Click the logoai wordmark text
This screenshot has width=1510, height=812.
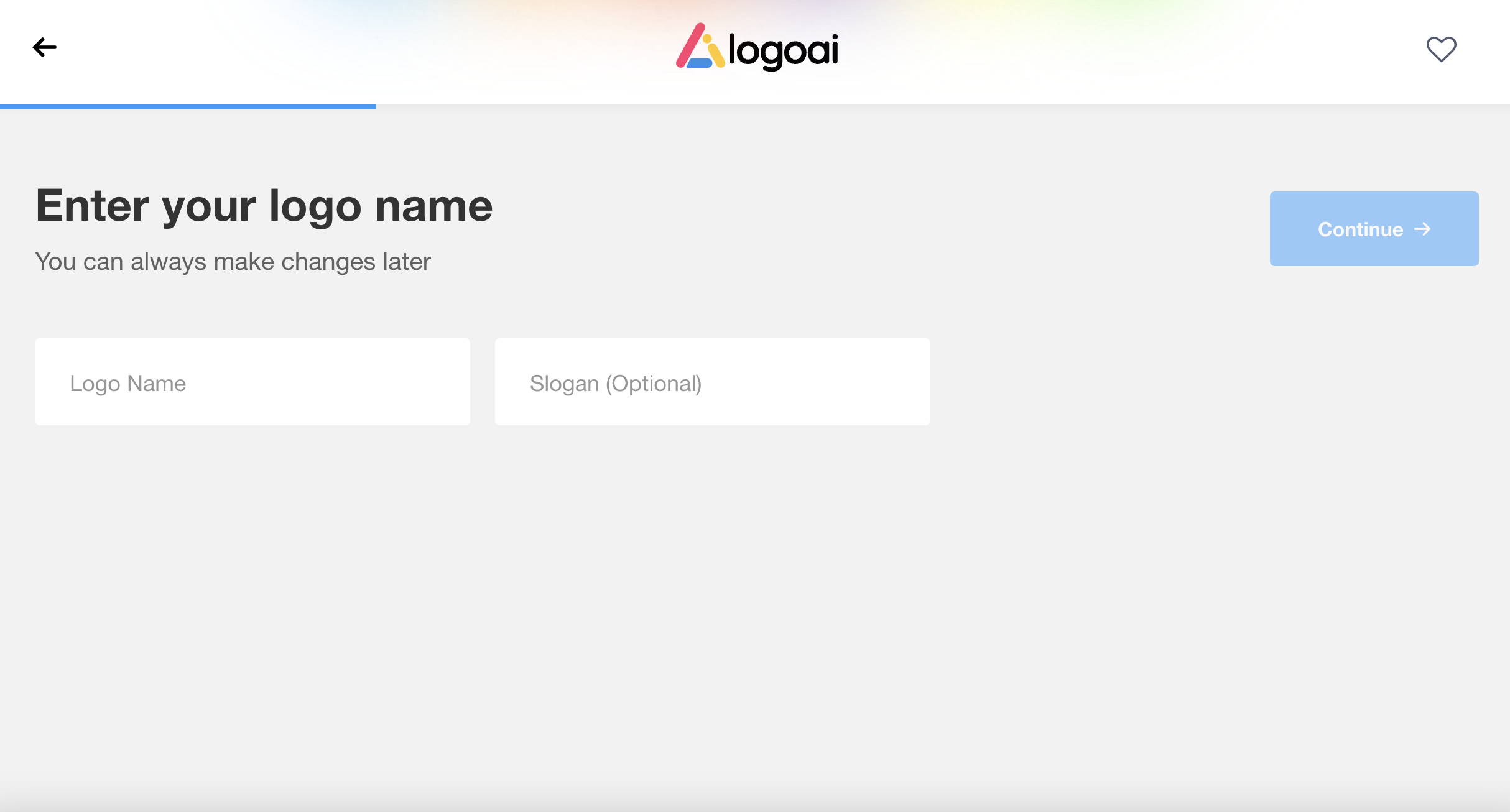(x=783, y=50)
